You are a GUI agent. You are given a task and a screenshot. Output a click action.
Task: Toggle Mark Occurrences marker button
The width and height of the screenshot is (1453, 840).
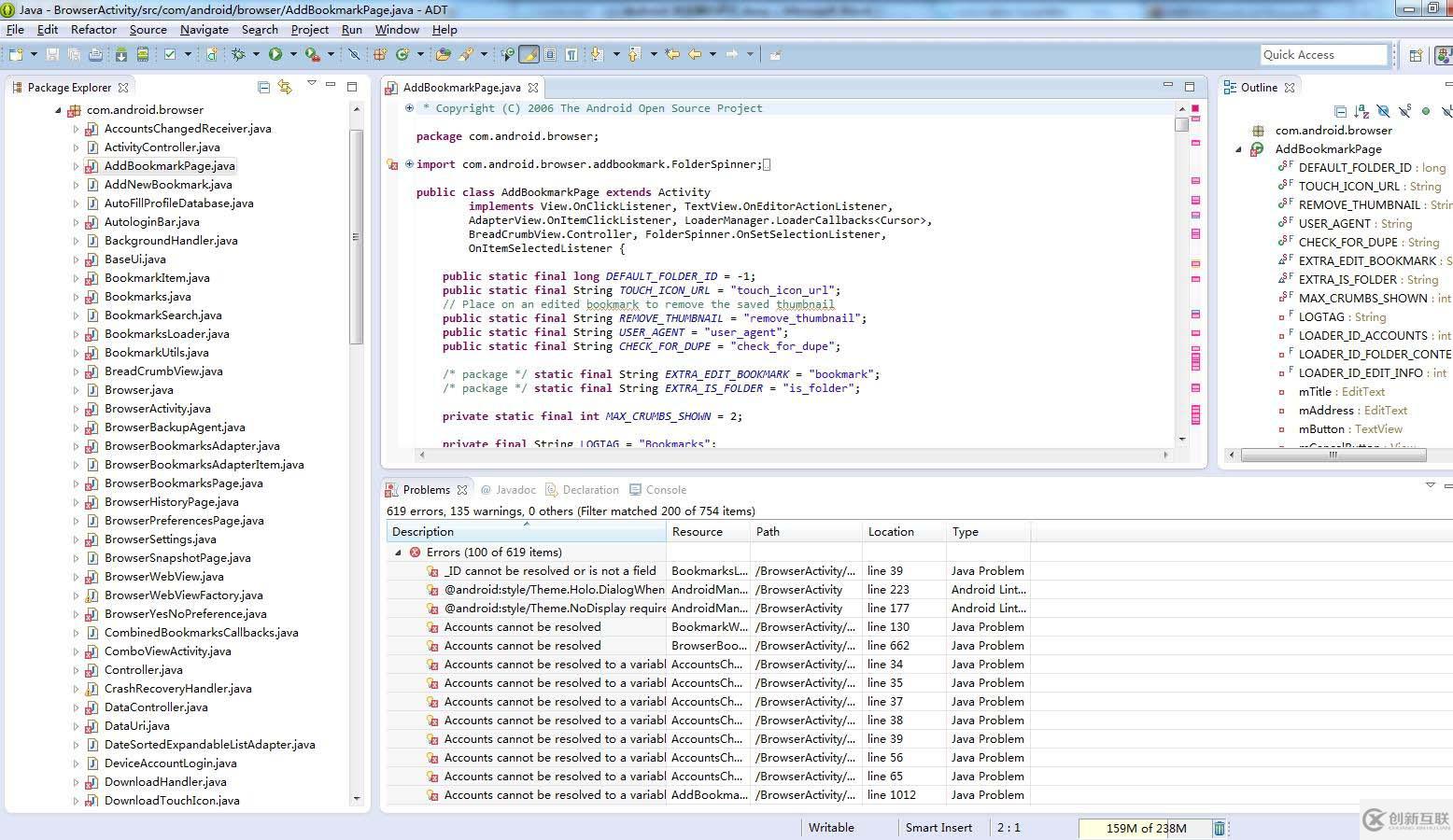tap(529, 54)
